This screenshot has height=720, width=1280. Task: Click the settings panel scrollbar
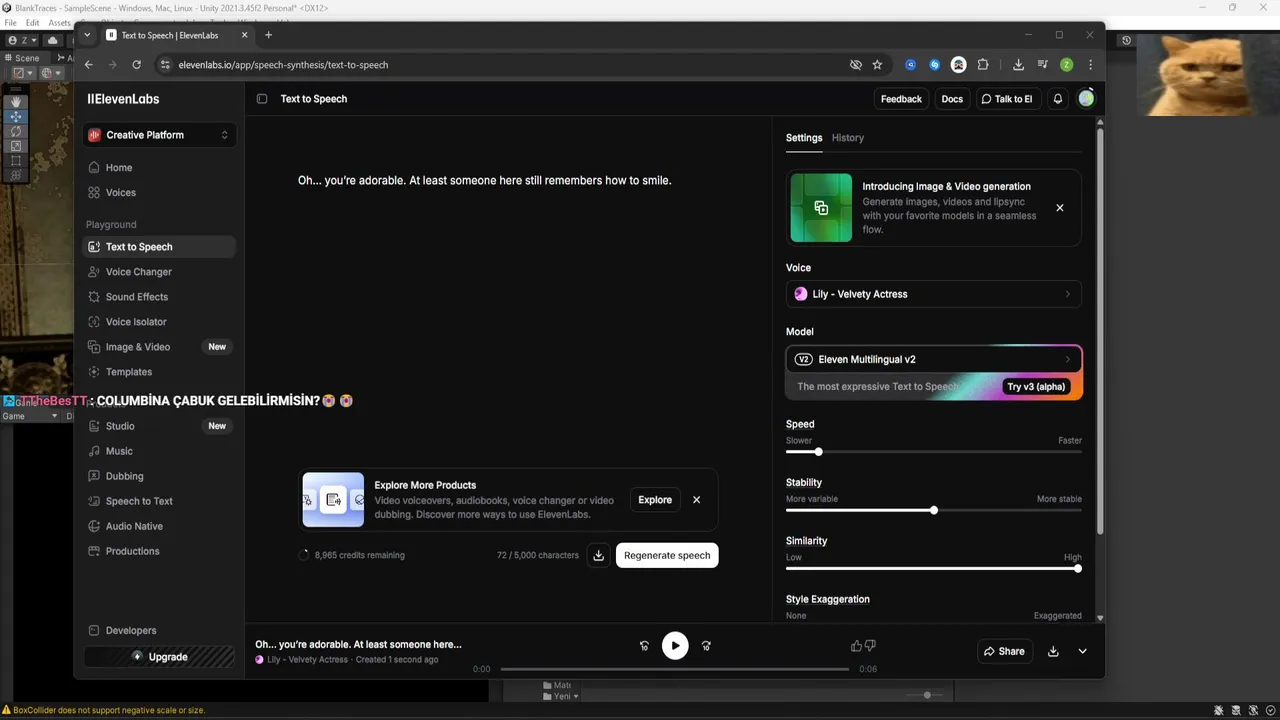1100,330
